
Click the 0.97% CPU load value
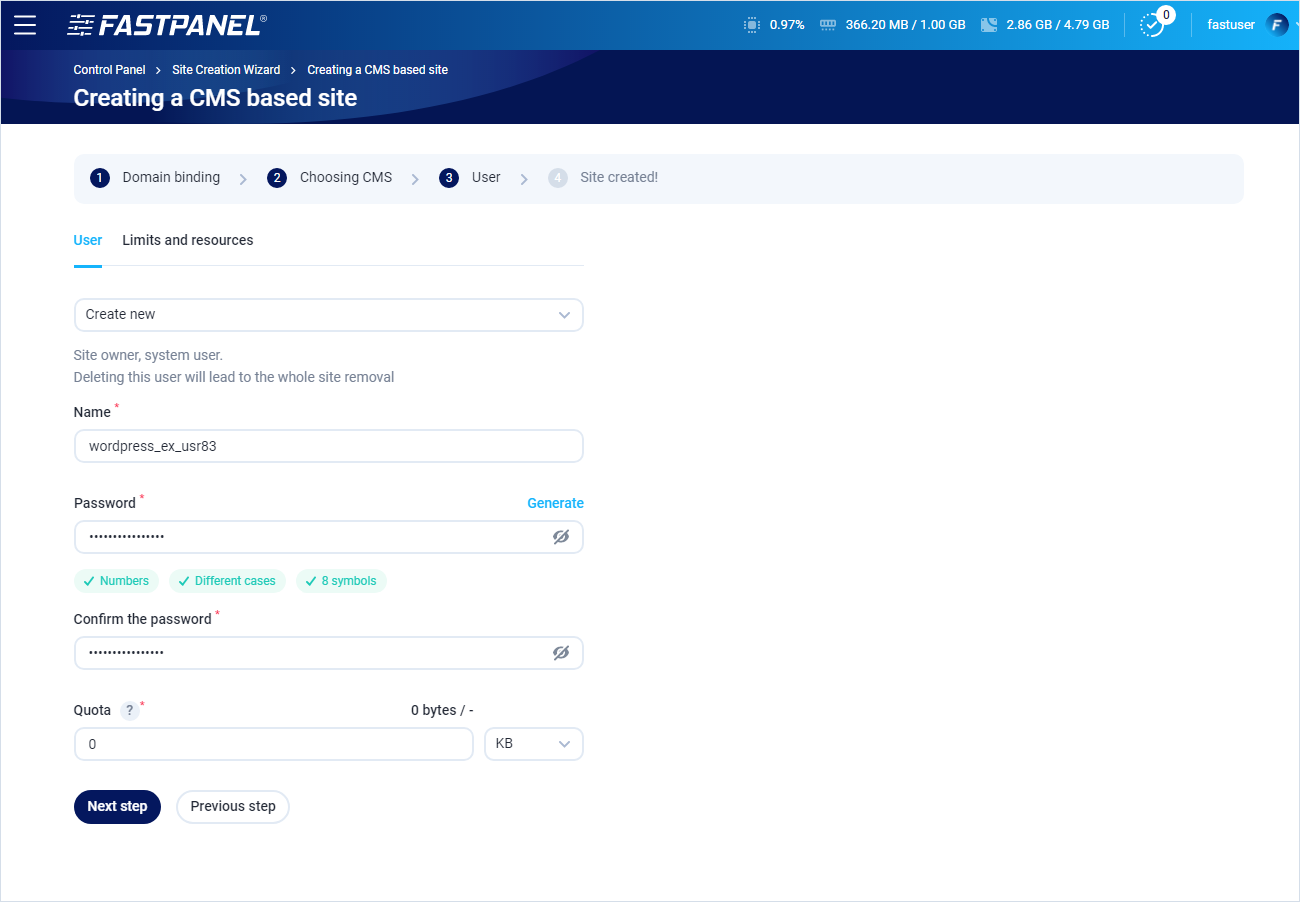[x=787, y=25]
